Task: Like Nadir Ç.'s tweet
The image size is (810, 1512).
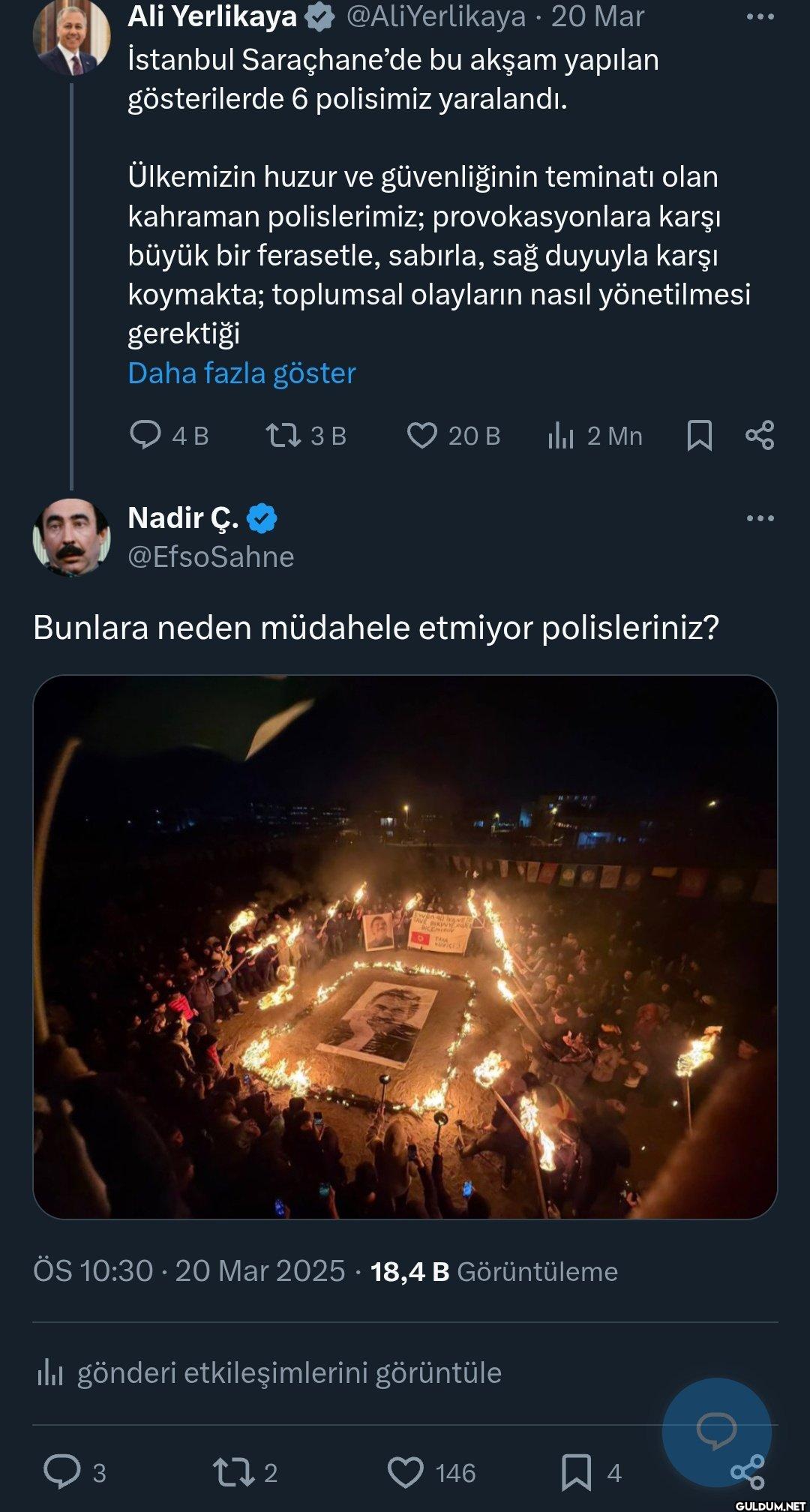Action: tap(406, 1472)
